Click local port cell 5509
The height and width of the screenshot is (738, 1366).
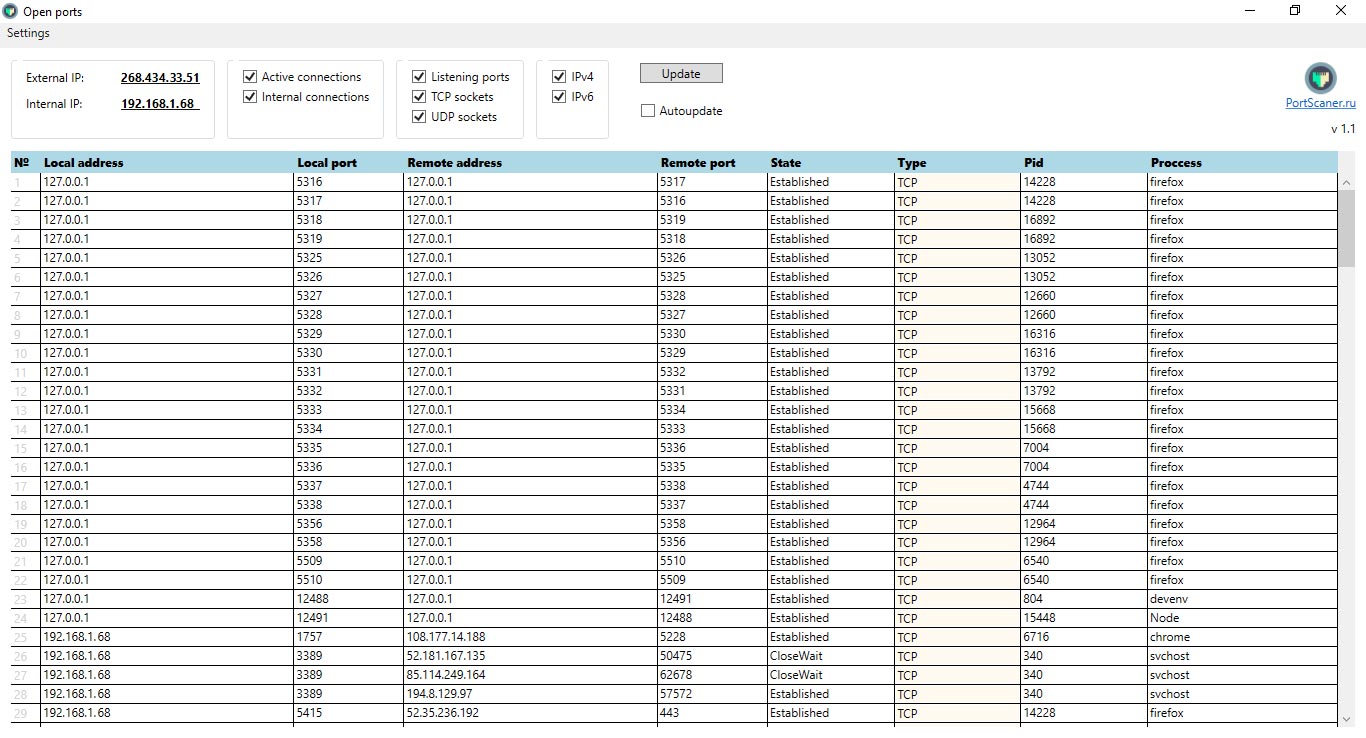(x=348, y=561)
